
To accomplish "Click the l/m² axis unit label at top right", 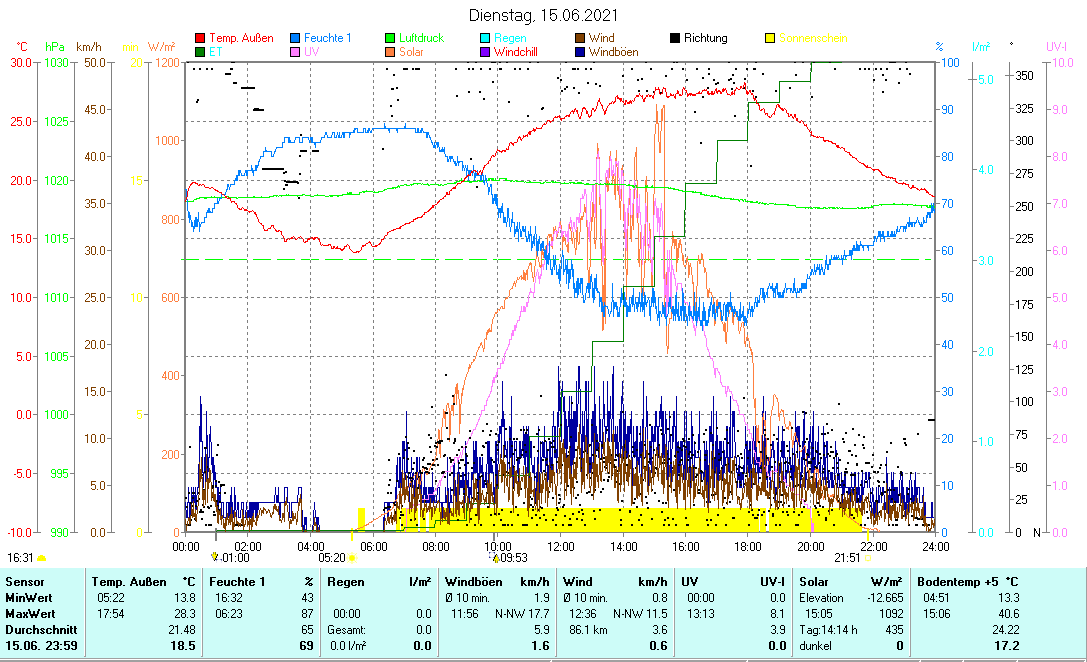I will click(x=981, y=47).
